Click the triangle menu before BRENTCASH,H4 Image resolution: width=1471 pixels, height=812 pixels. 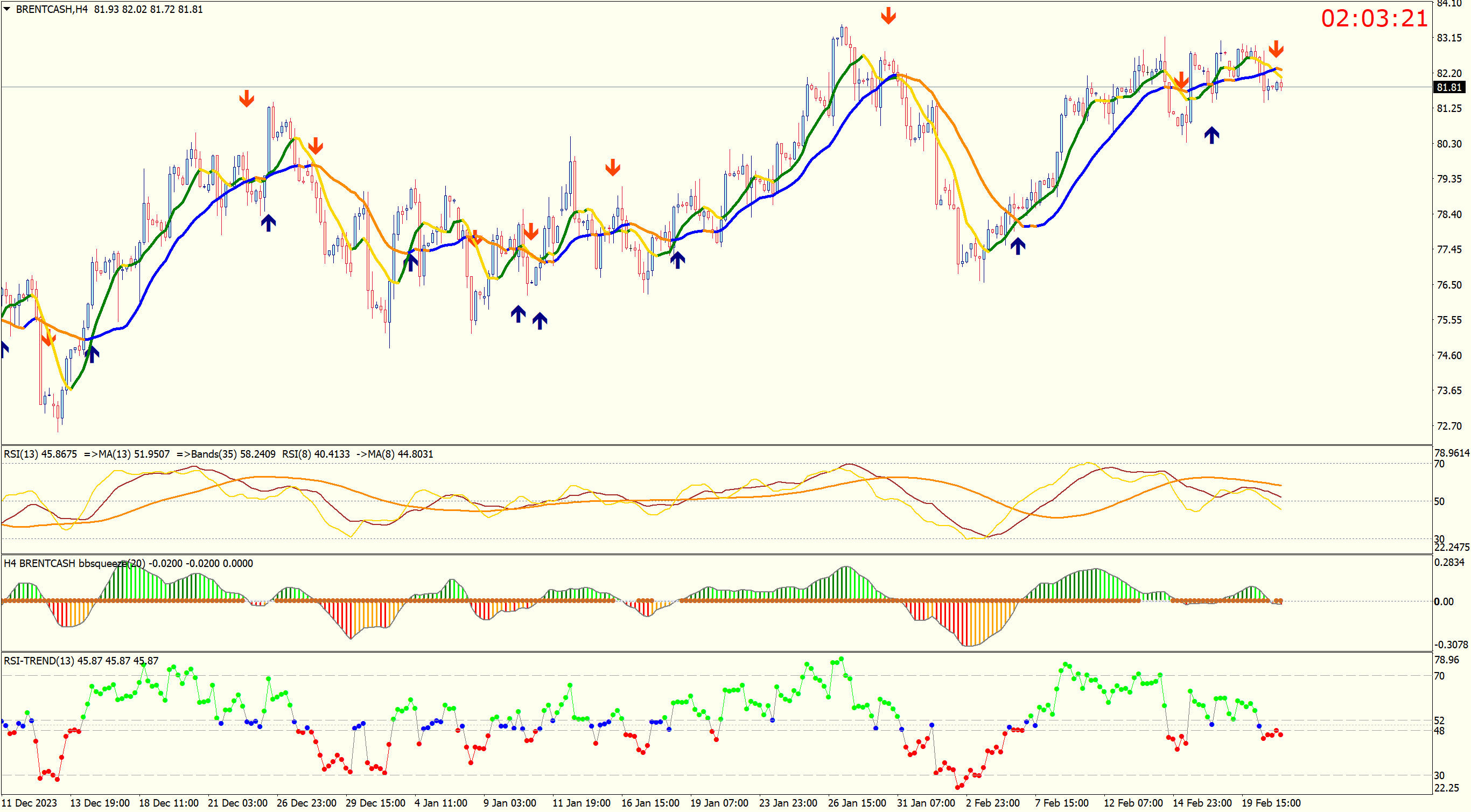coord(7,9)
